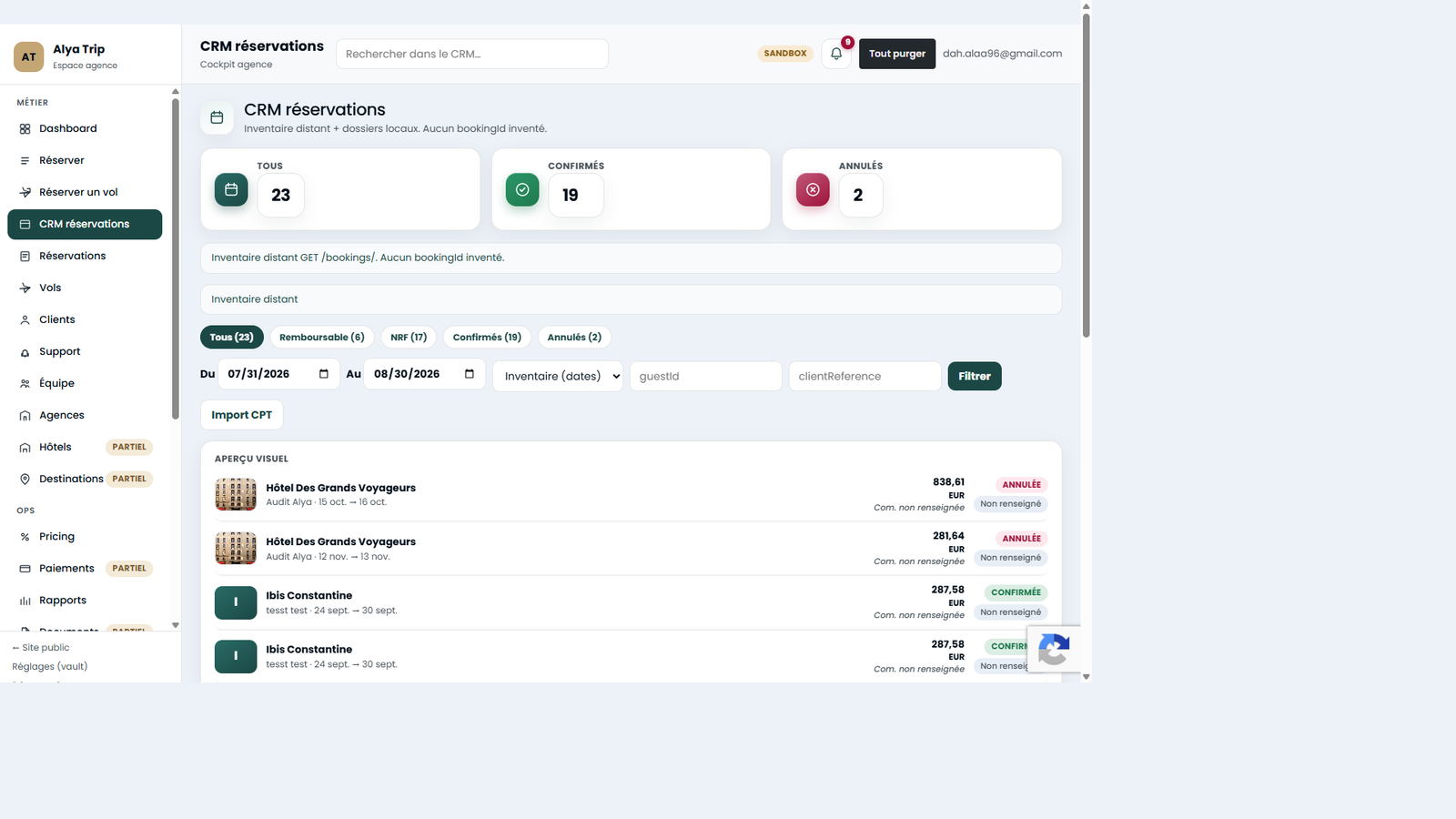Click the Équipe group icon
Screen dimensions: 1456x819
point(25,383)
